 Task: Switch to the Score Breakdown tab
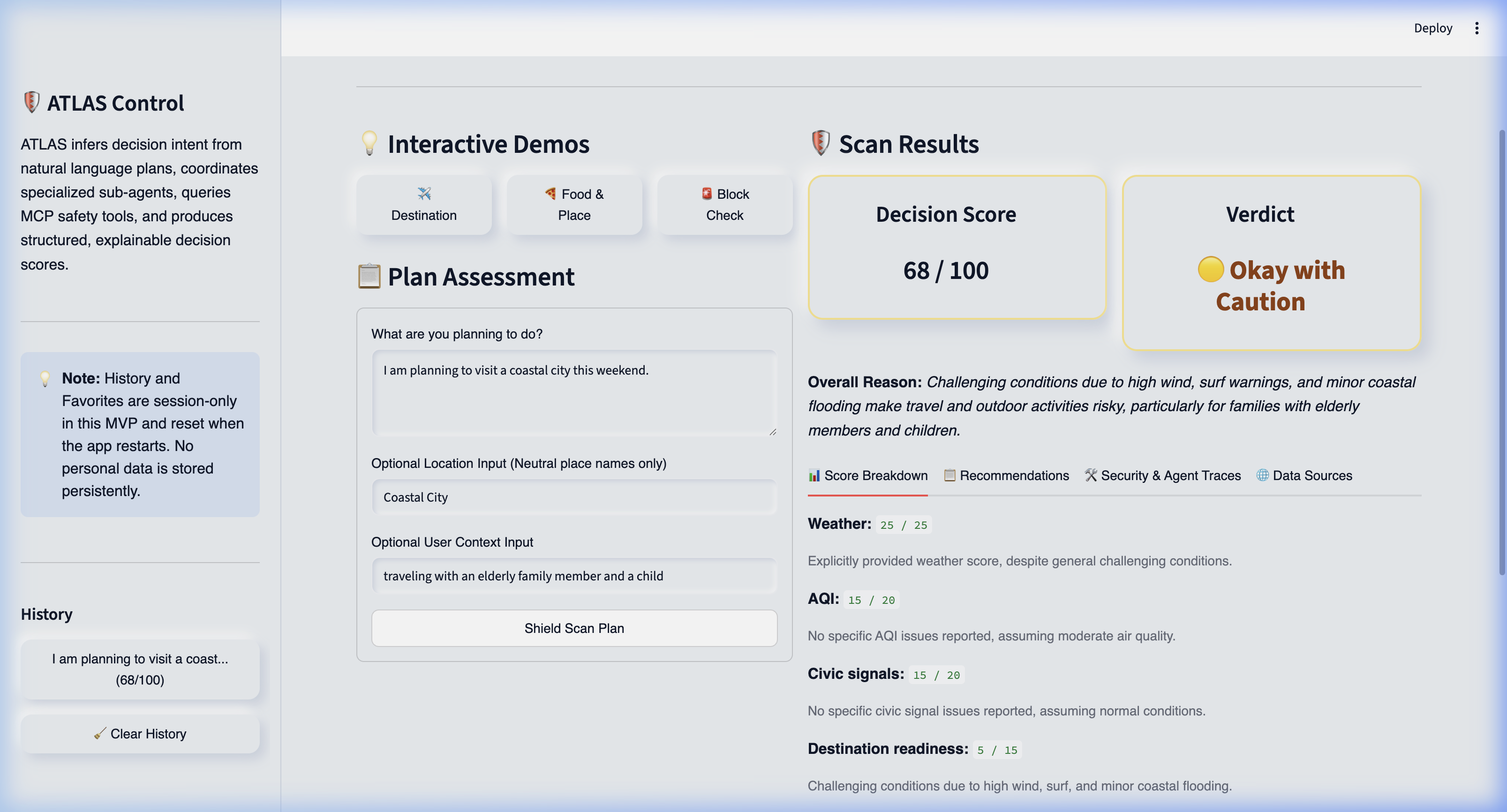click(867, 475)
